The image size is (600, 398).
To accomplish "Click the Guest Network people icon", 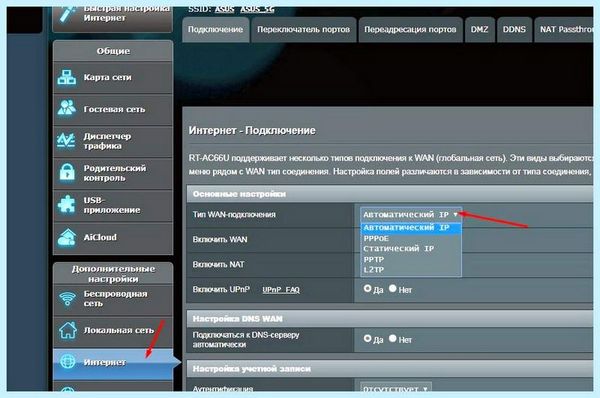I will [67, 108].
